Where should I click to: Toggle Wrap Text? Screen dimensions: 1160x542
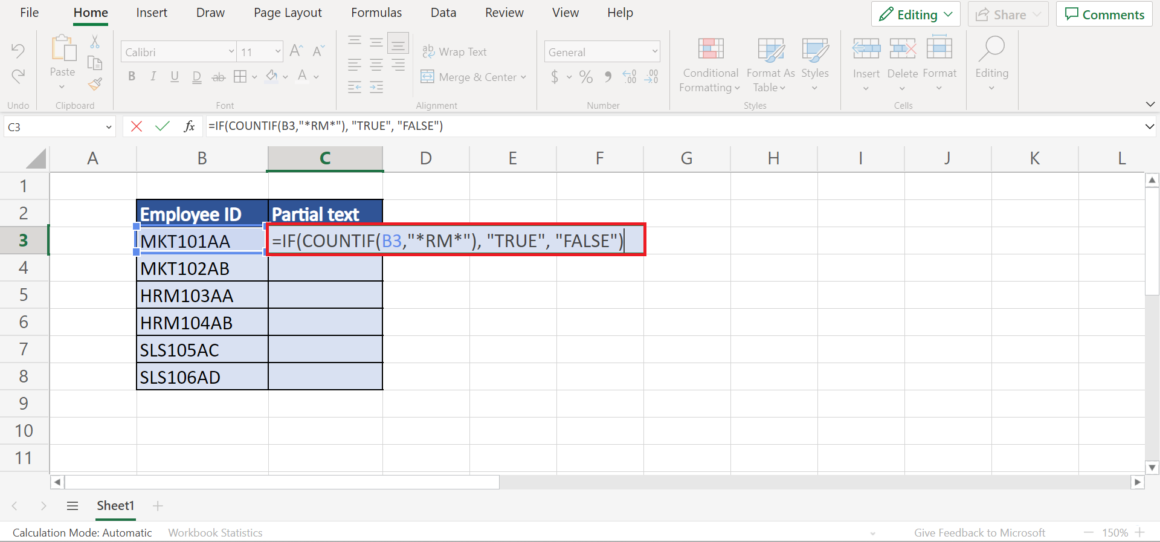(x=453, y=52)
